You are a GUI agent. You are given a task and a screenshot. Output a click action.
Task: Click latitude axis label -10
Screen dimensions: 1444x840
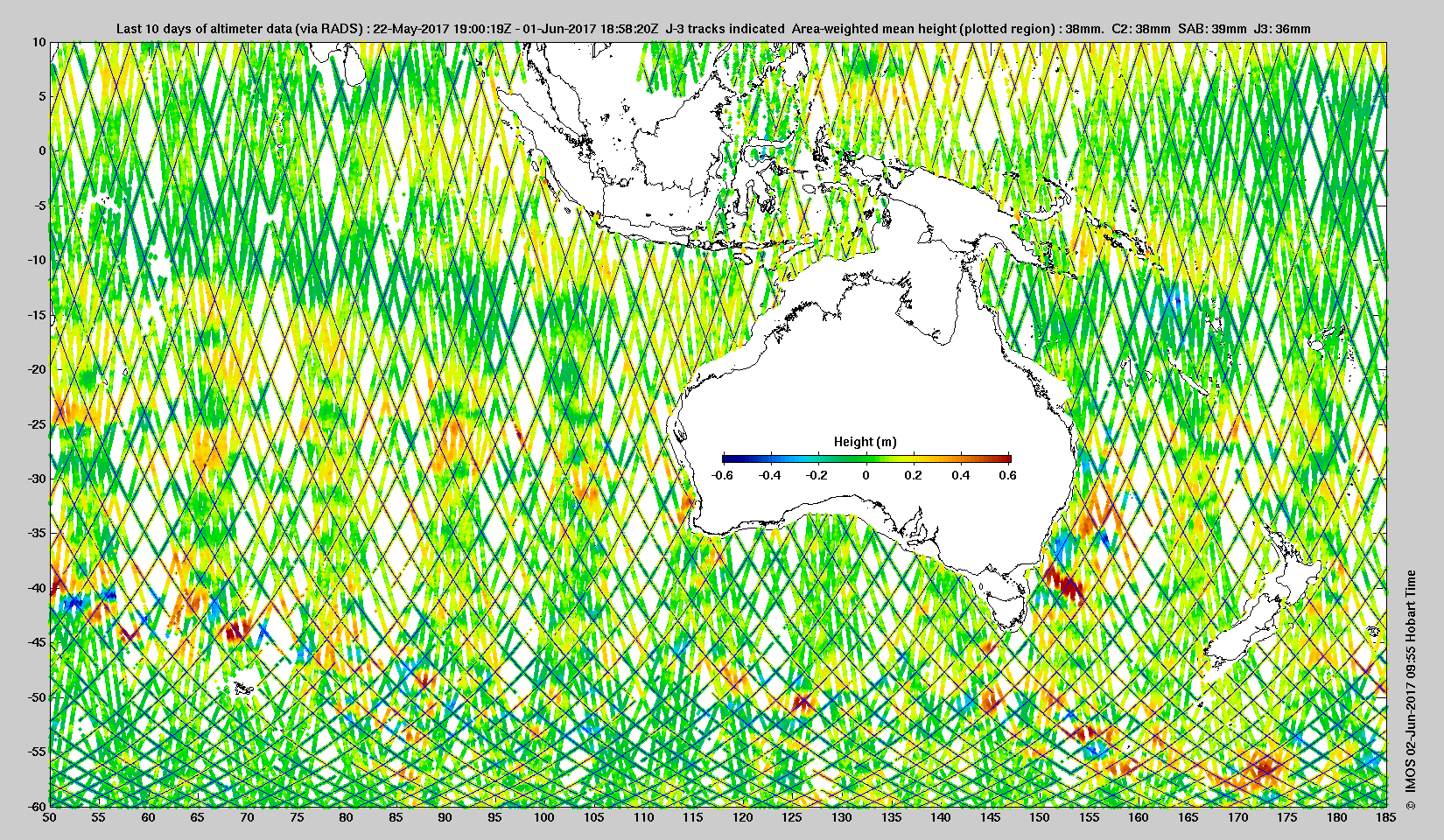click(x=36, y=260)
